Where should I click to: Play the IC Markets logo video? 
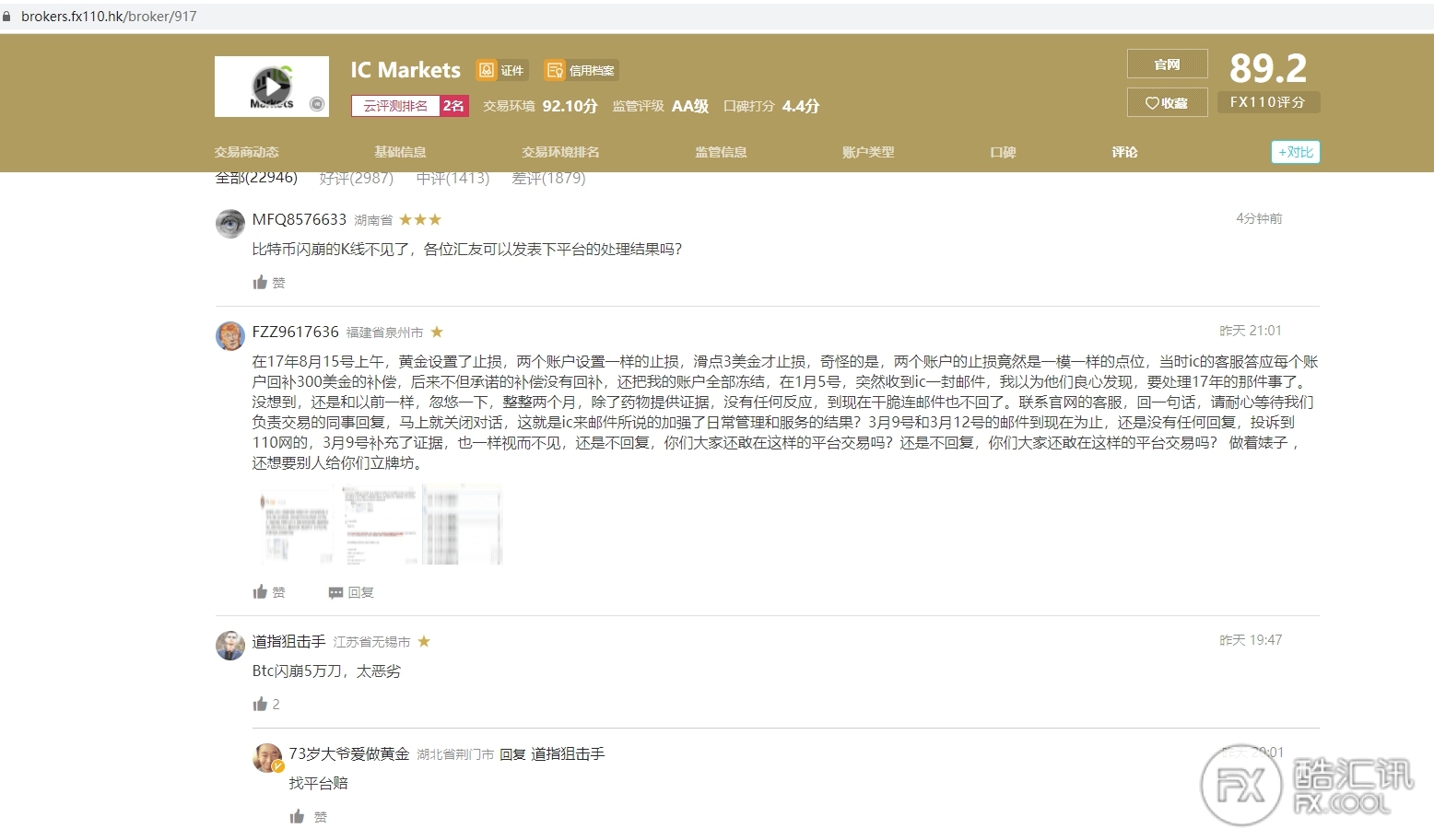(271, 87)
